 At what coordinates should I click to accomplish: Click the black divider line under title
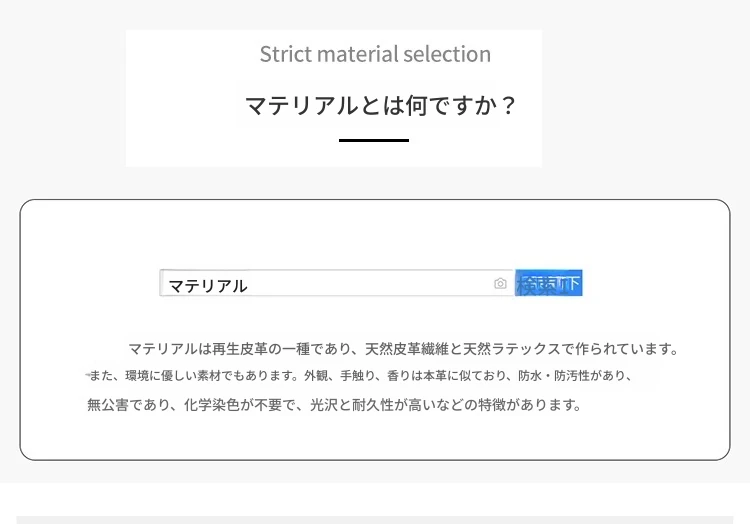[374, 140]
